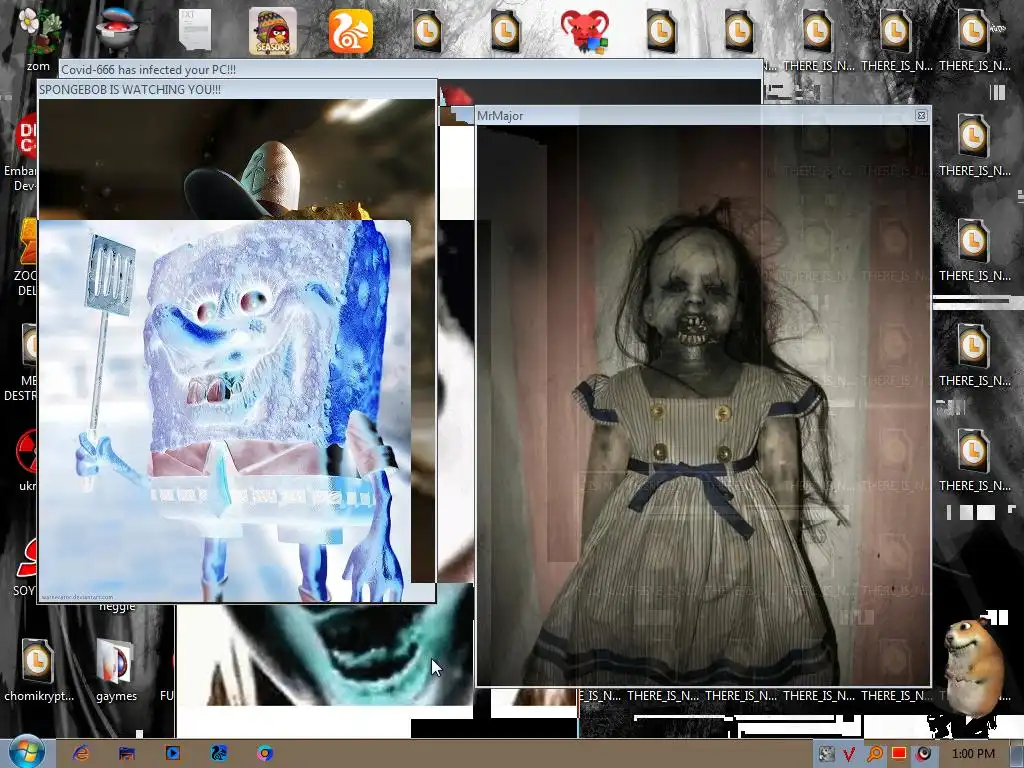Open the red Embarcadero Dev desktop icon
Viewport: 1024px width, 768px height.
pyautogui.click(x=25, y=153)
